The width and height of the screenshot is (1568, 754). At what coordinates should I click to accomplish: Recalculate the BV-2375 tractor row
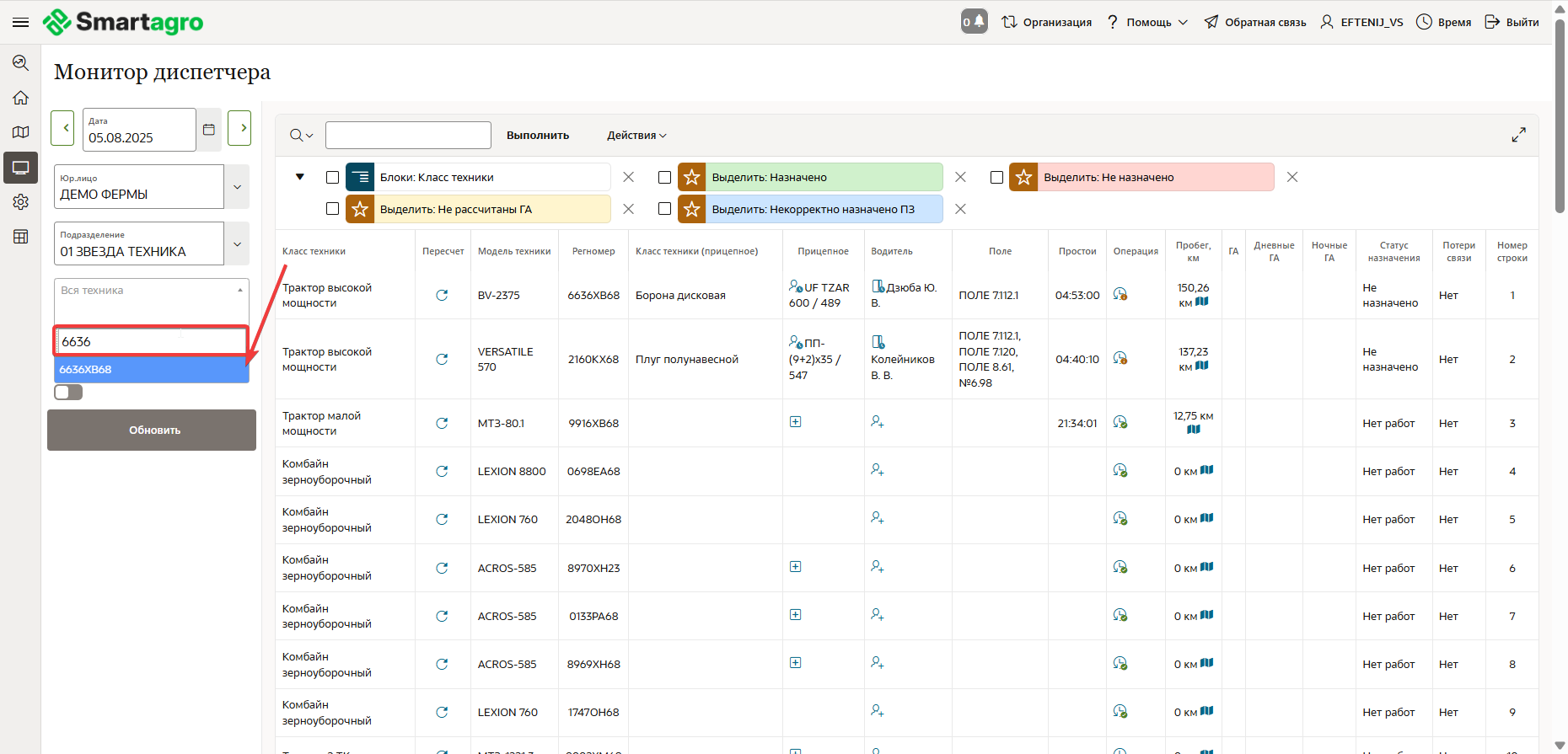(442, 295)
